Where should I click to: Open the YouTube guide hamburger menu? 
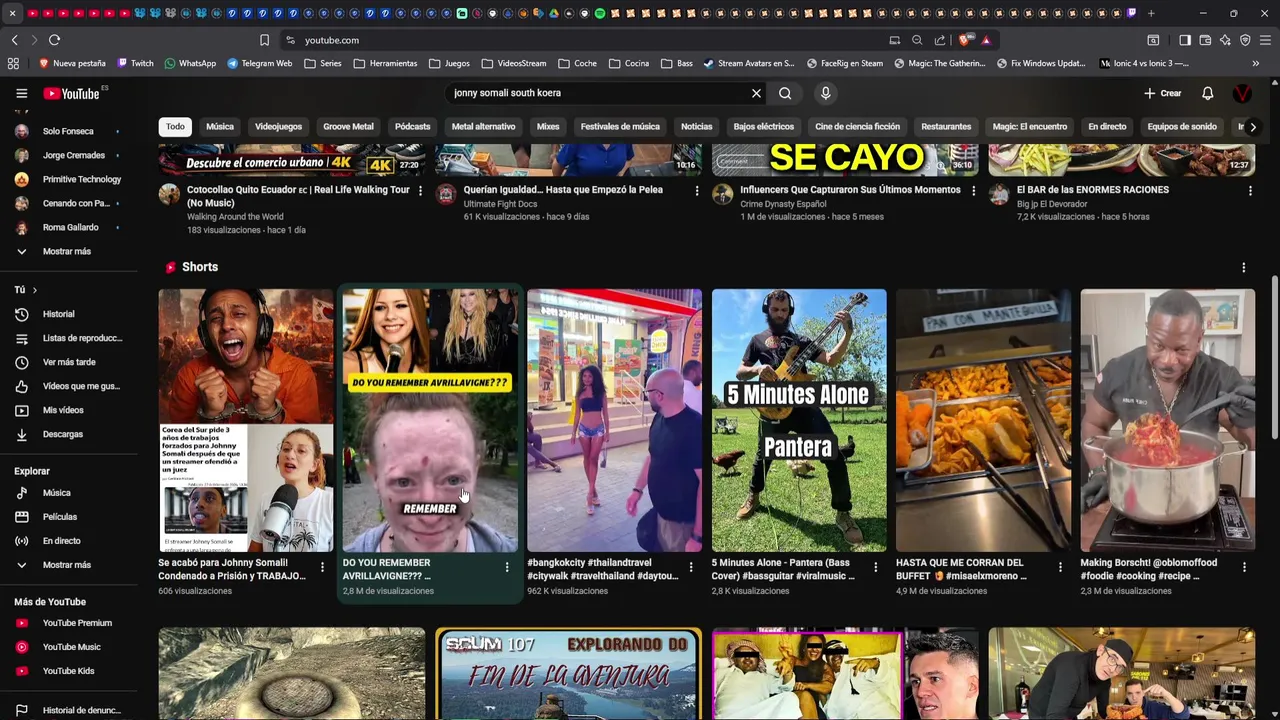click(x=21, y=93)
